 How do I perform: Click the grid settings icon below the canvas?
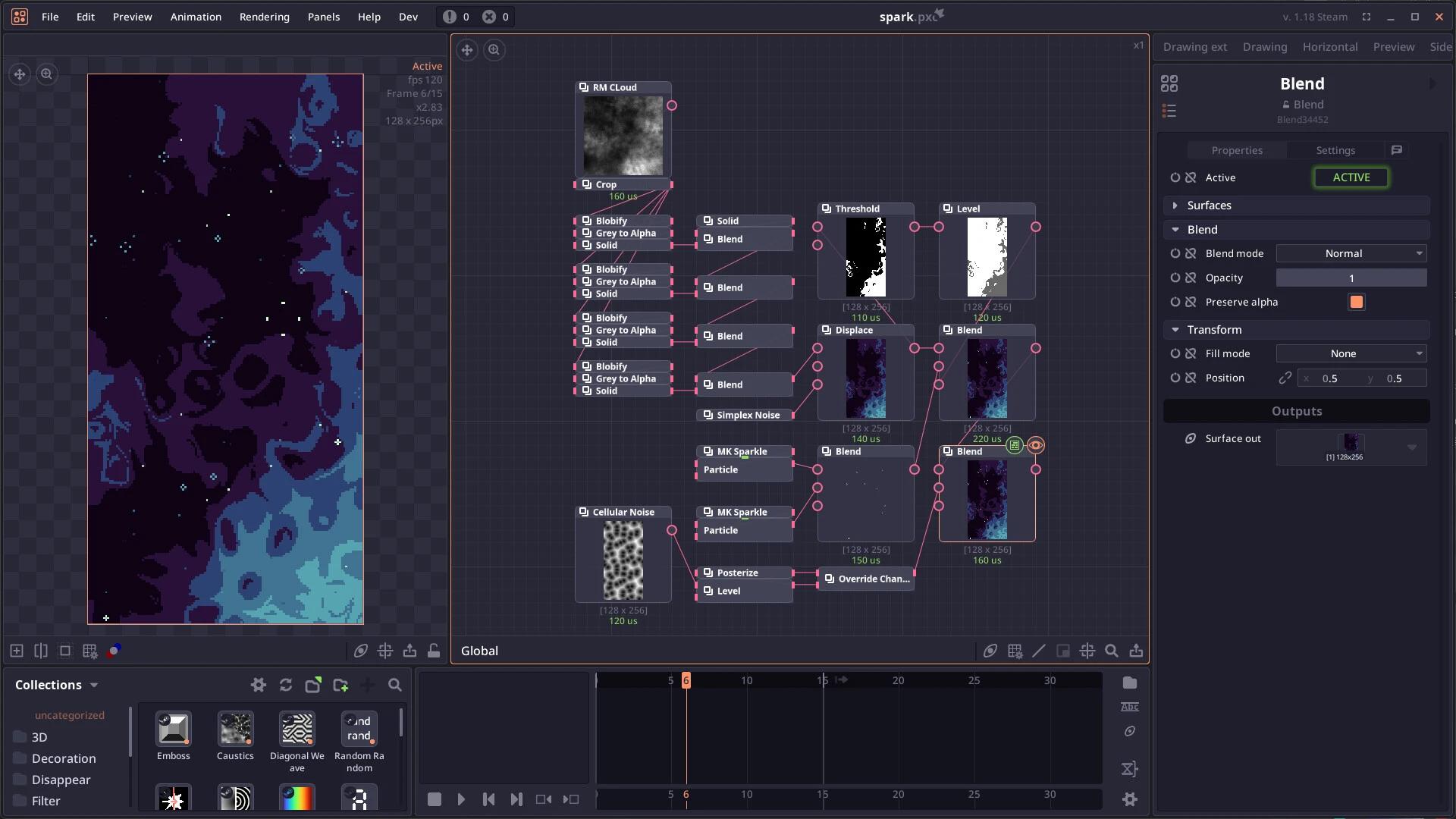[89, 651]
